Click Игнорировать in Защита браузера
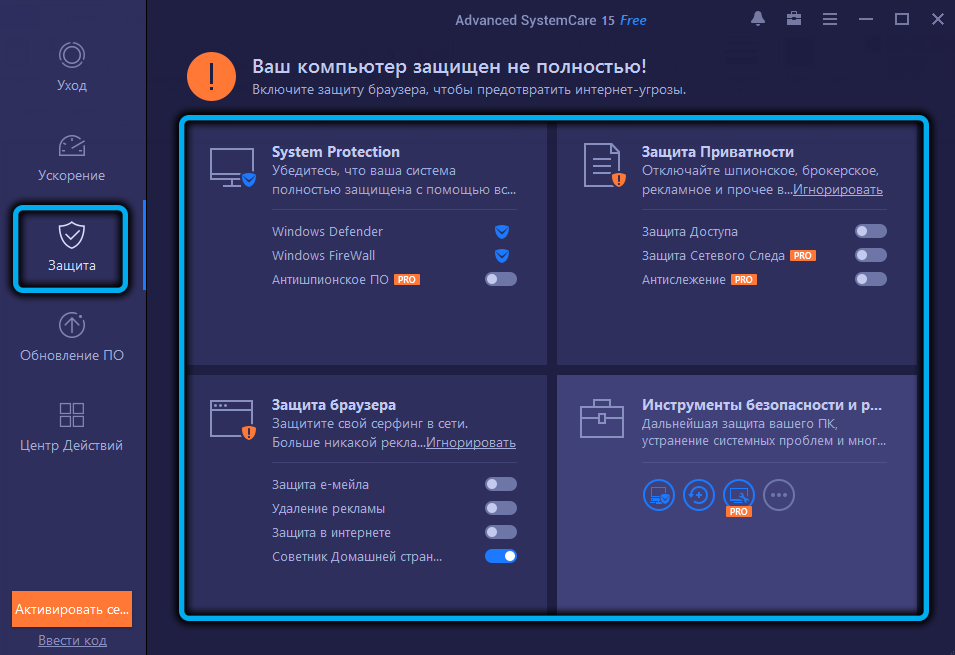 tap(471, 442)
